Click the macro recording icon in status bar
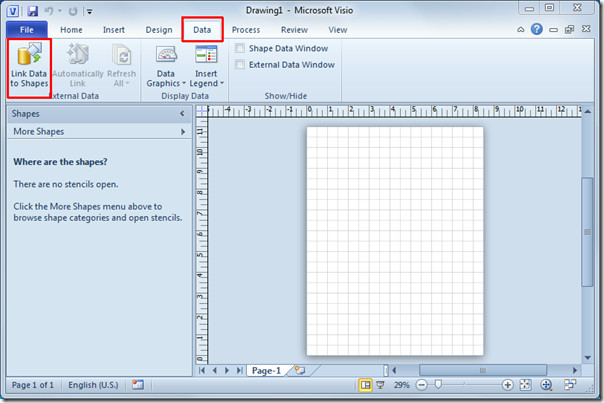This screenshot has width=604, height=403. [x=138, y=385]
